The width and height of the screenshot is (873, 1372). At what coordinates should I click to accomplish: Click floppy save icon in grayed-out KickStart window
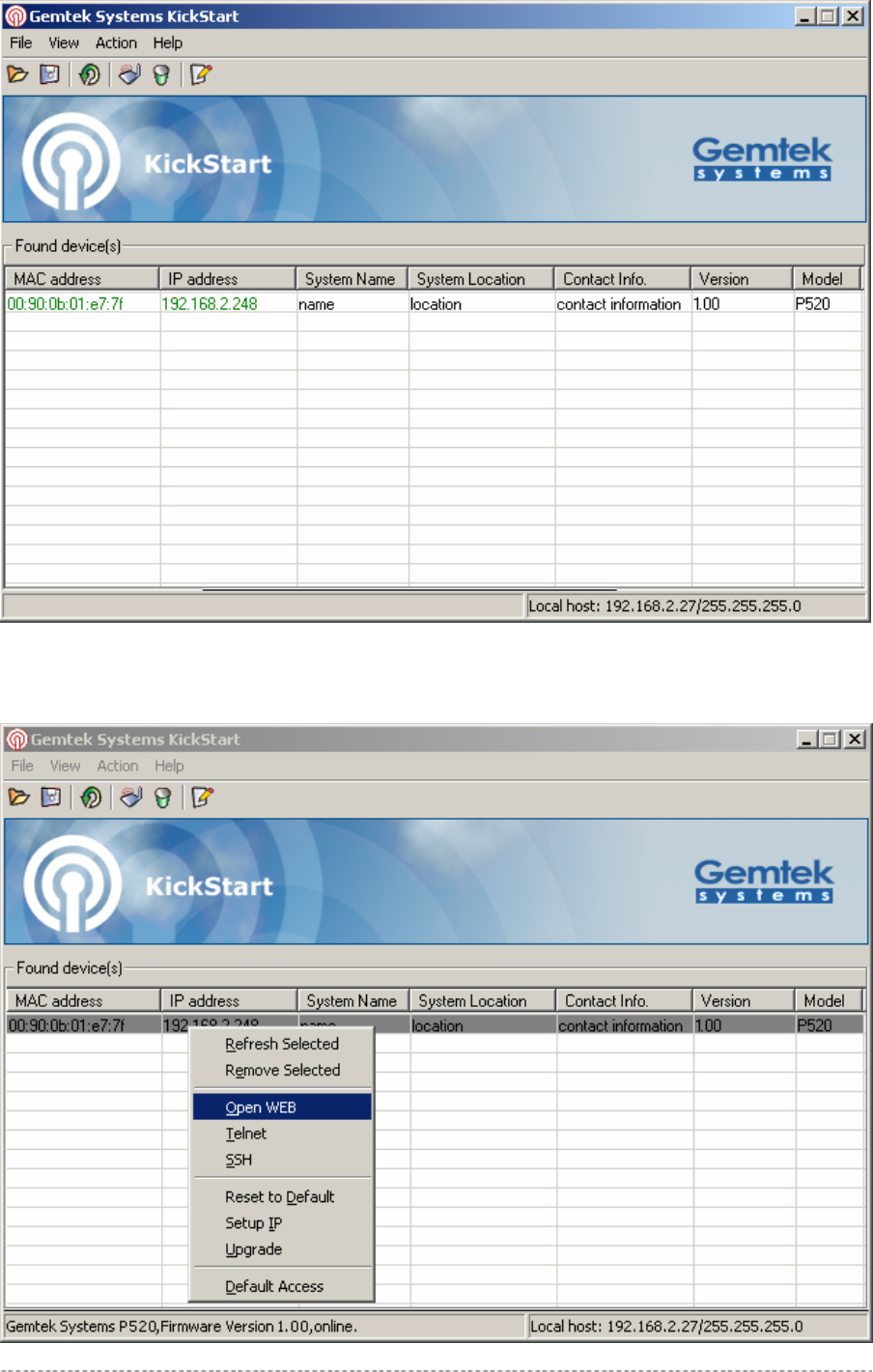pos(52,797)
